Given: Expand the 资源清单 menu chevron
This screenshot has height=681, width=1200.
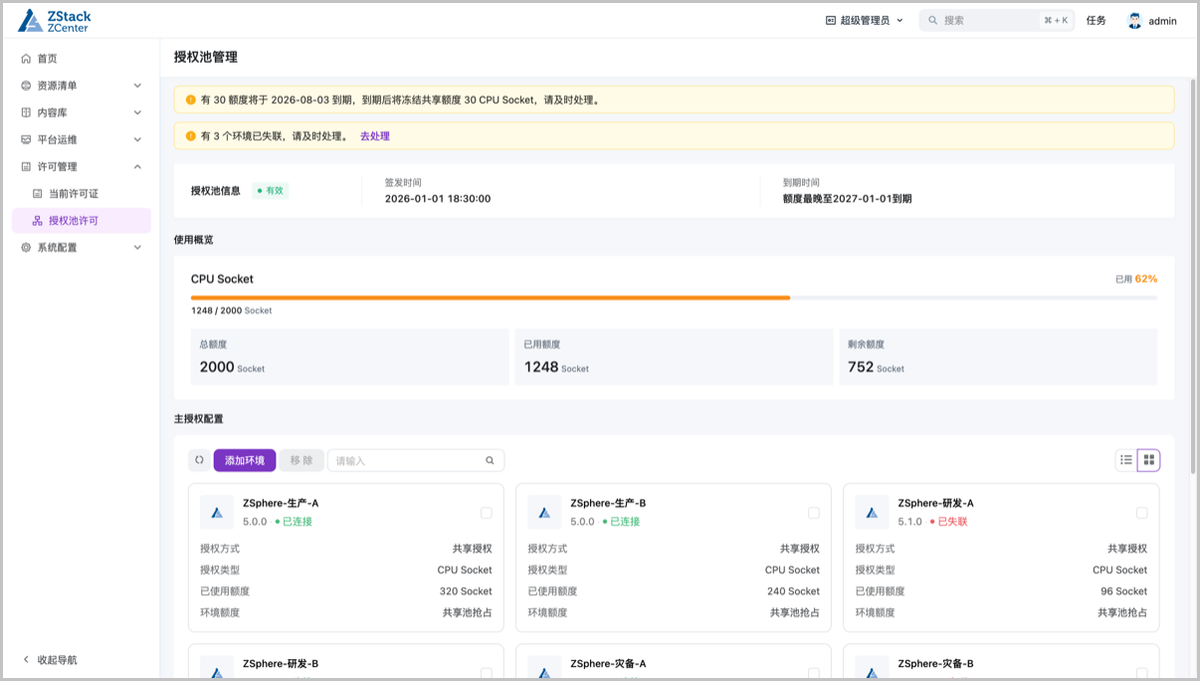Looking at the screenshot, I should click(138, 86).
